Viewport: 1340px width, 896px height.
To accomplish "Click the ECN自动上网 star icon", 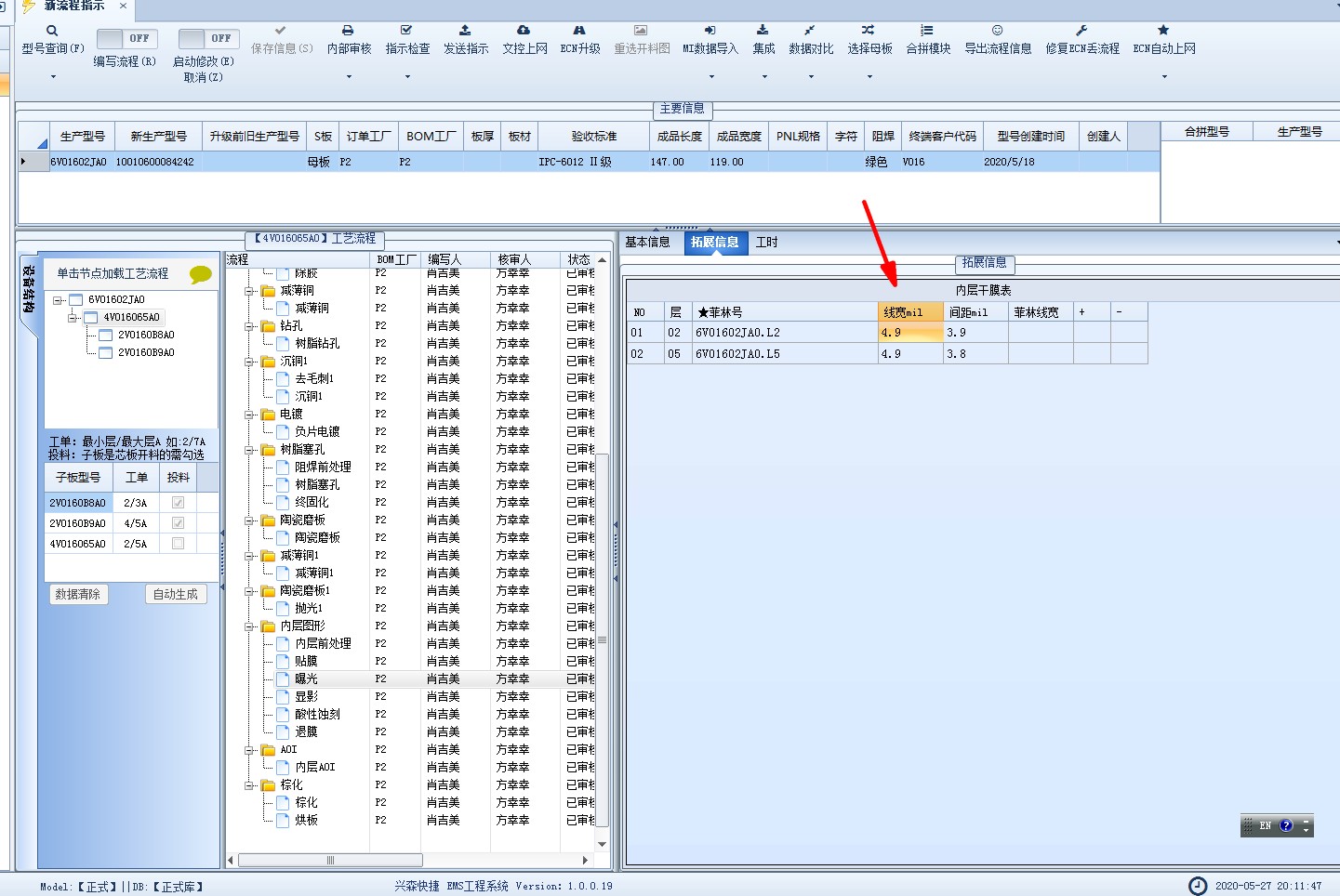I will [x=1164, y=31].
